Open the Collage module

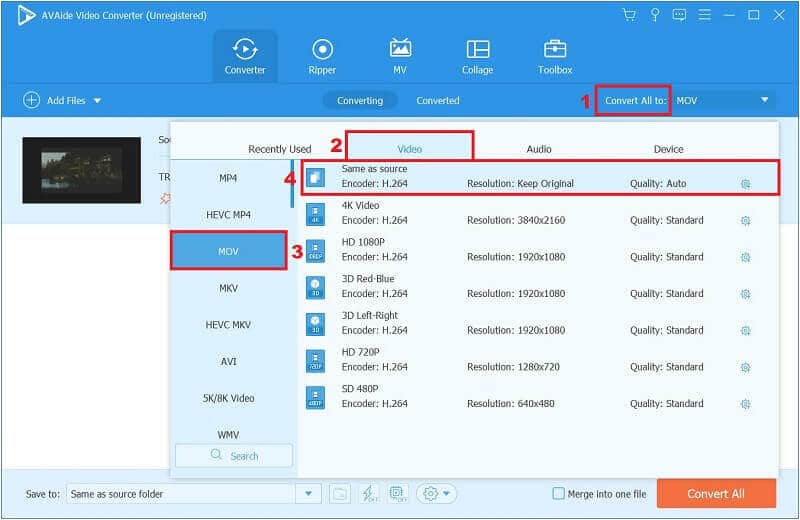click(x=478, y=56)
